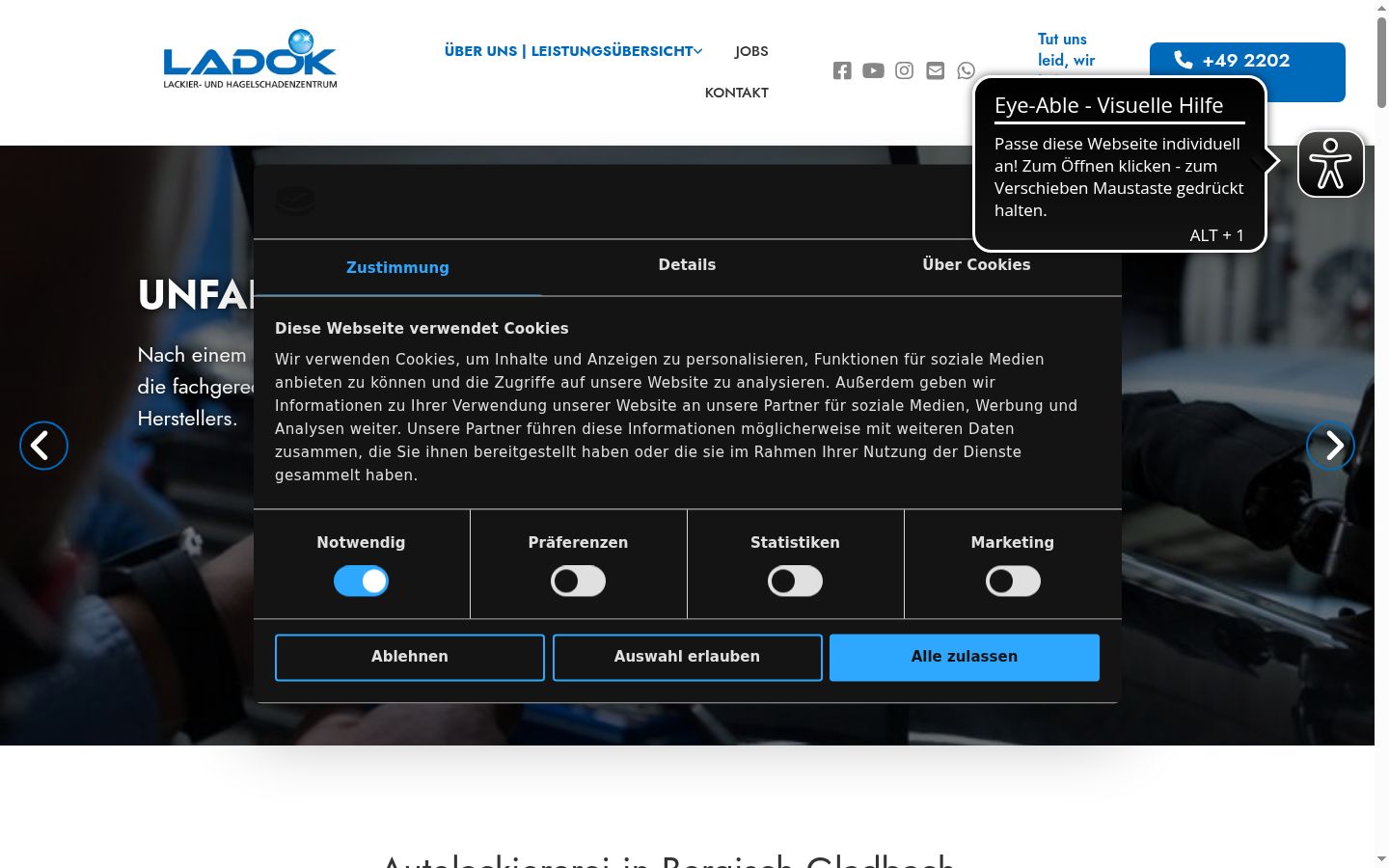Select the Zustimmung tab

pyautogui.click(x=397, y=267)
